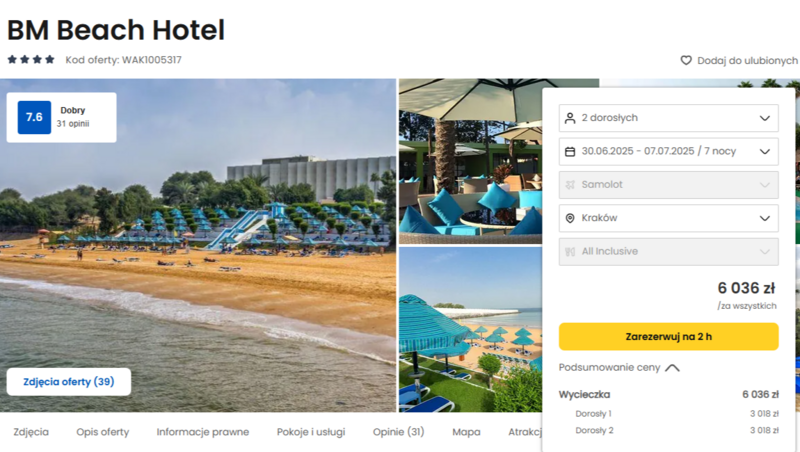Screen dimensions: 800x452
Task: Click the blue 7.6 rating badge
Action: (x=34, y=117)
